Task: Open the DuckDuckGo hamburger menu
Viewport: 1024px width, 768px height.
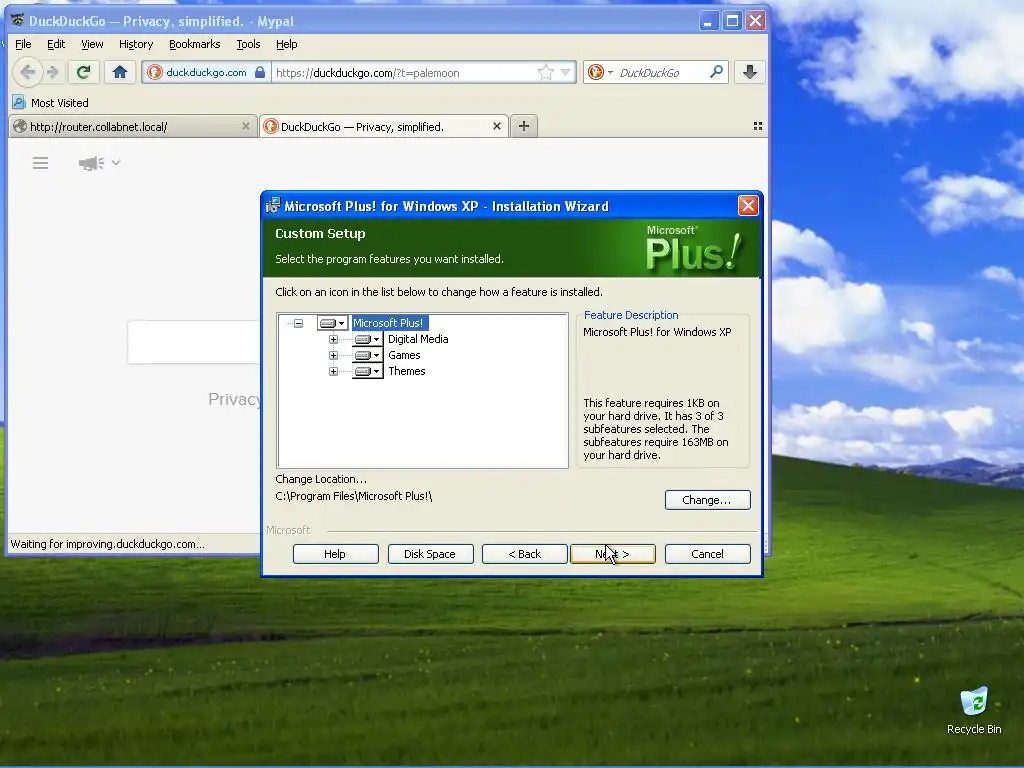Action: (40, 163)
